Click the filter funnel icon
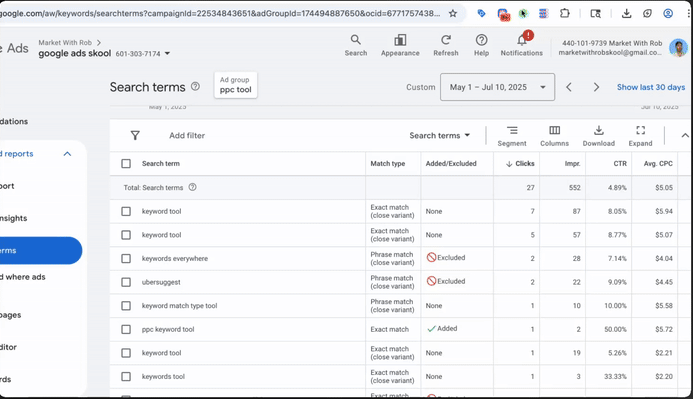 (x=135, y=136)
